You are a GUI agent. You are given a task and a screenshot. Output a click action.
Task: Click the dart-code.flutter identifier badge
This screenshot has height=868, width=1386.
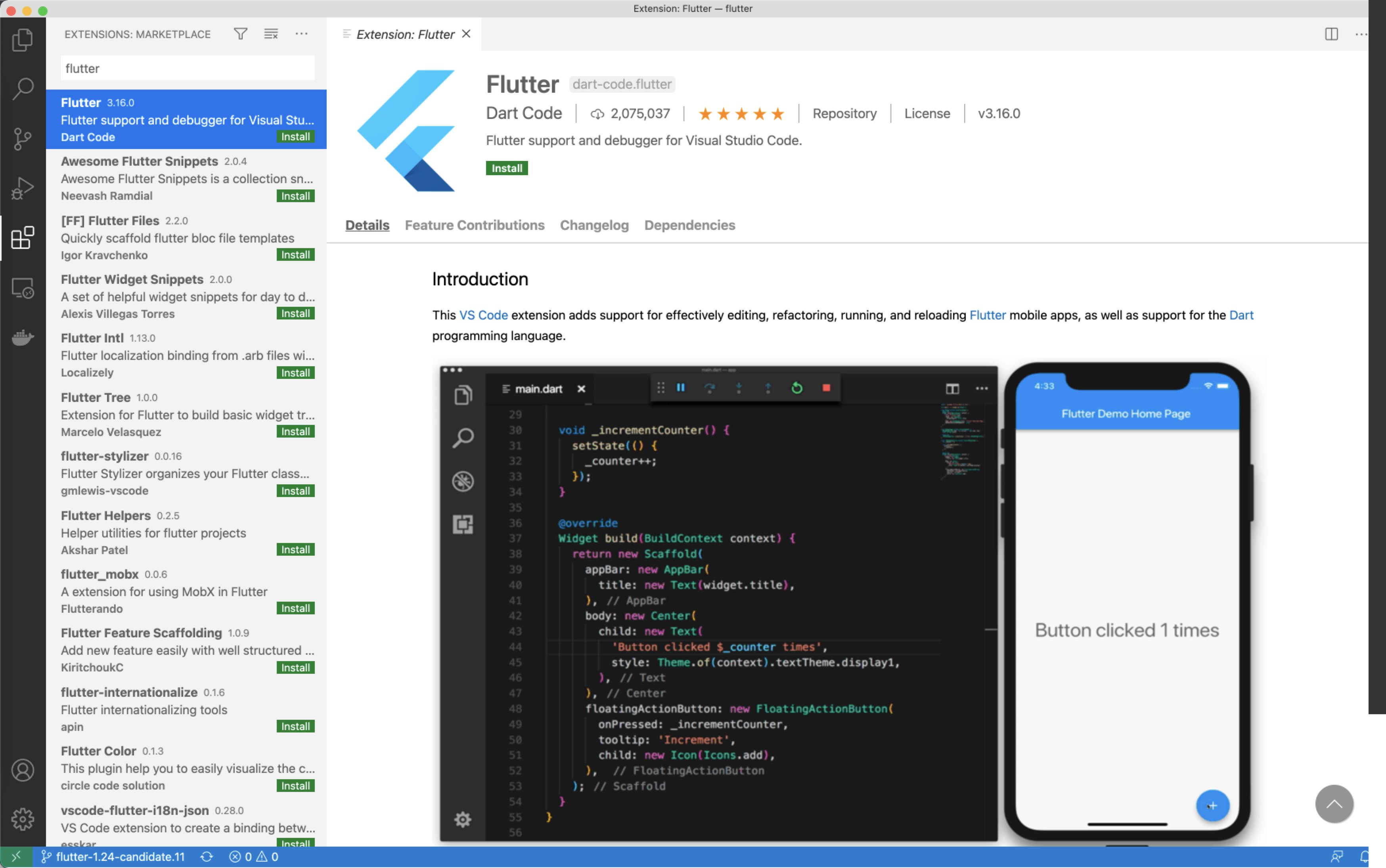click(x=622, y=84)
